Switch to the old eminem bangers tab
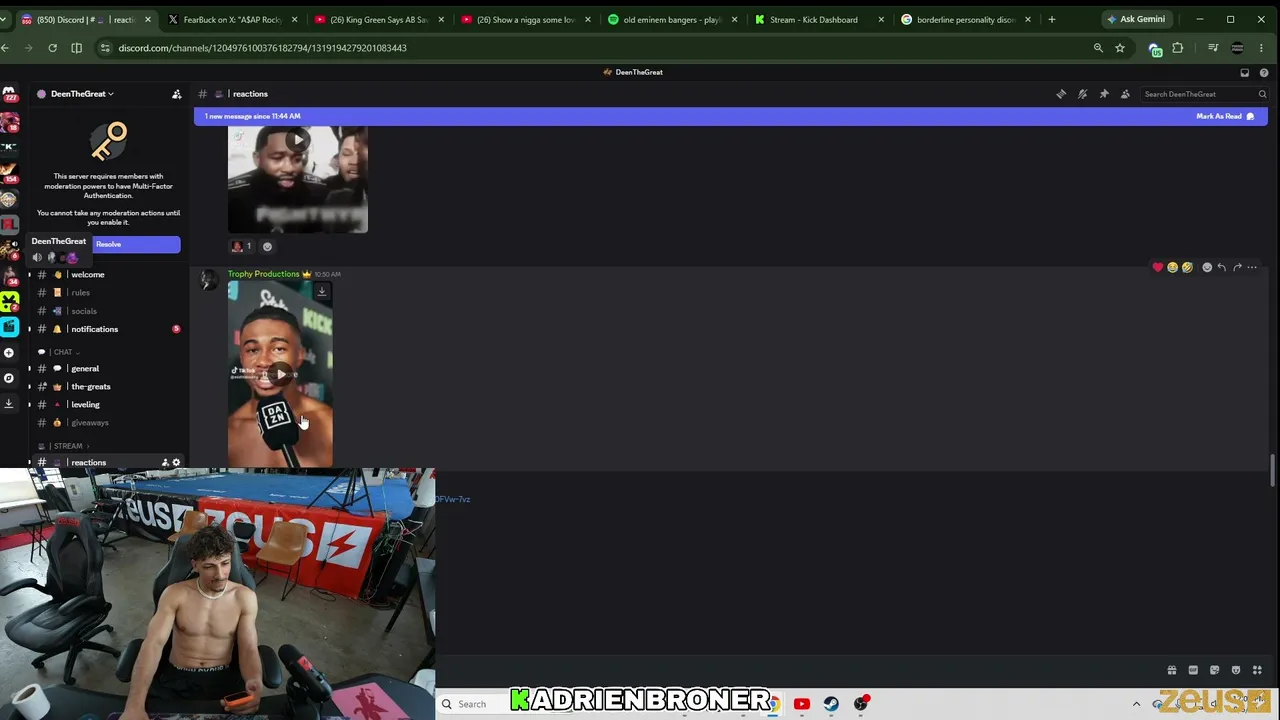The height and width of the screenshot is (720, 1280). [x=672, y=20]
